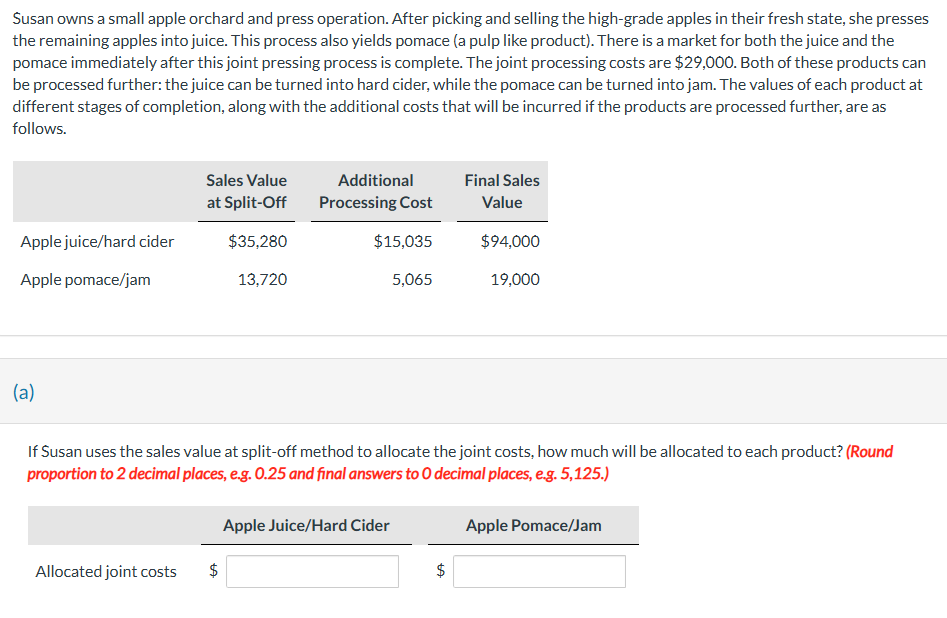Expand section (a)

click(24, 391)
